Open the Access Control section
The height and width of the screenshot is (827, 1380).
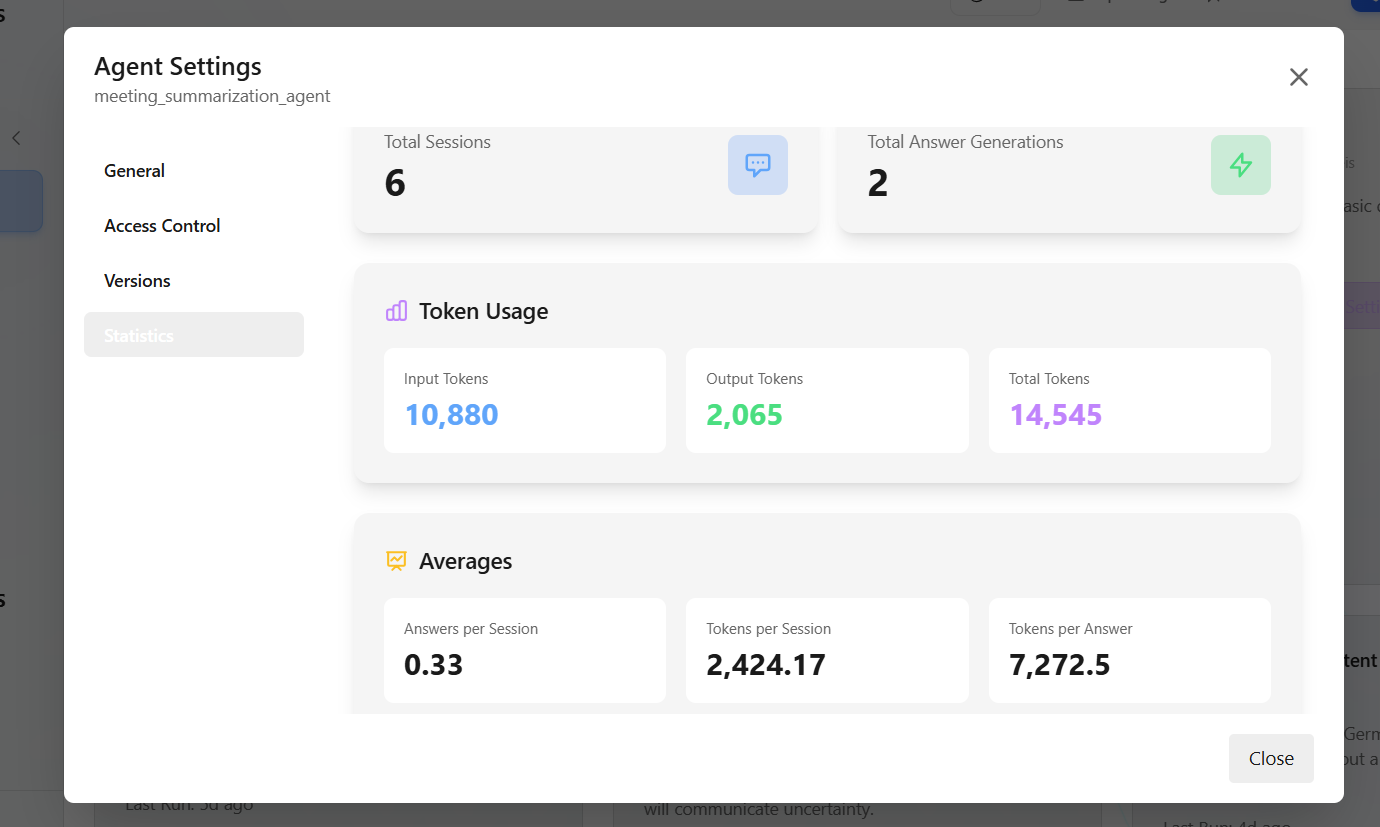tap(162, 225)
